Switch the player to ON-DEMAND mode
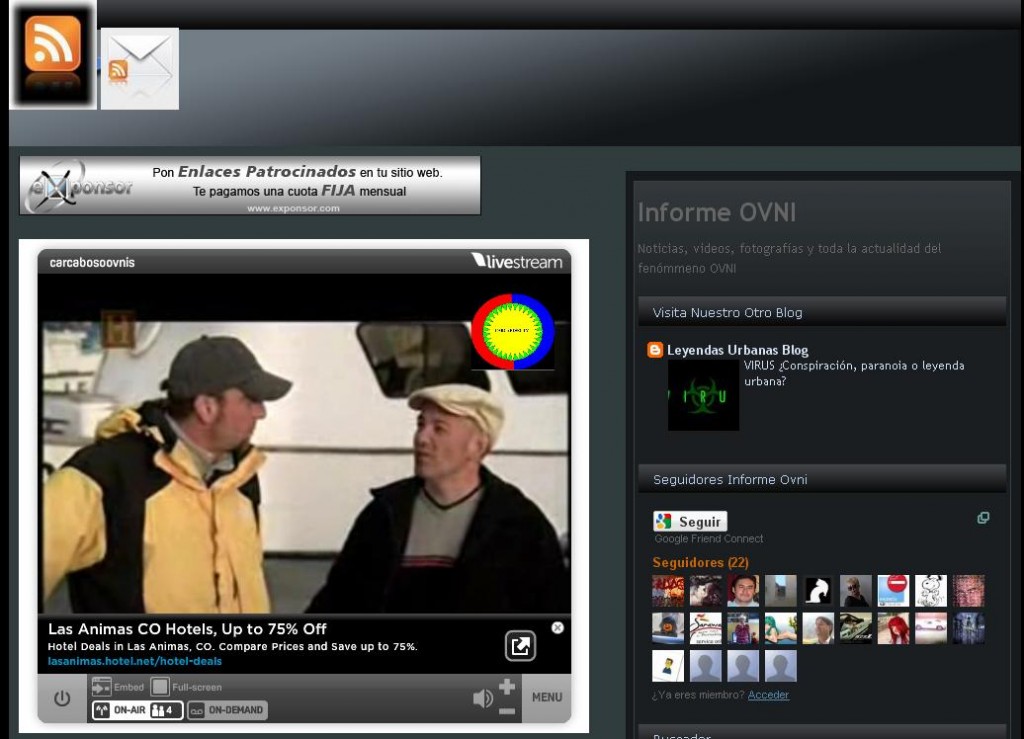Image resolution: width=1024 pixels, height=739 pixels. [227, 710]
